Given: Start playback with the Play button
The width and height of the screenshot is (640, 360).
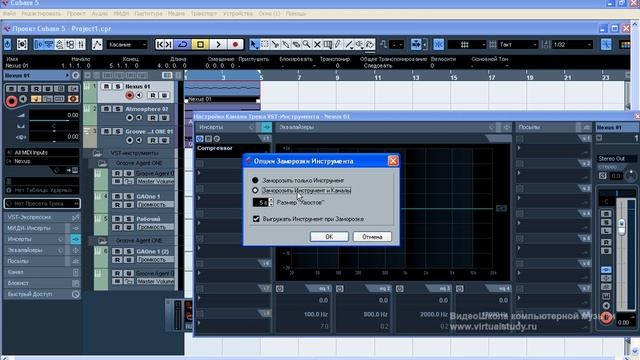Looking at the screenshot, I should [x=218, y=44].
